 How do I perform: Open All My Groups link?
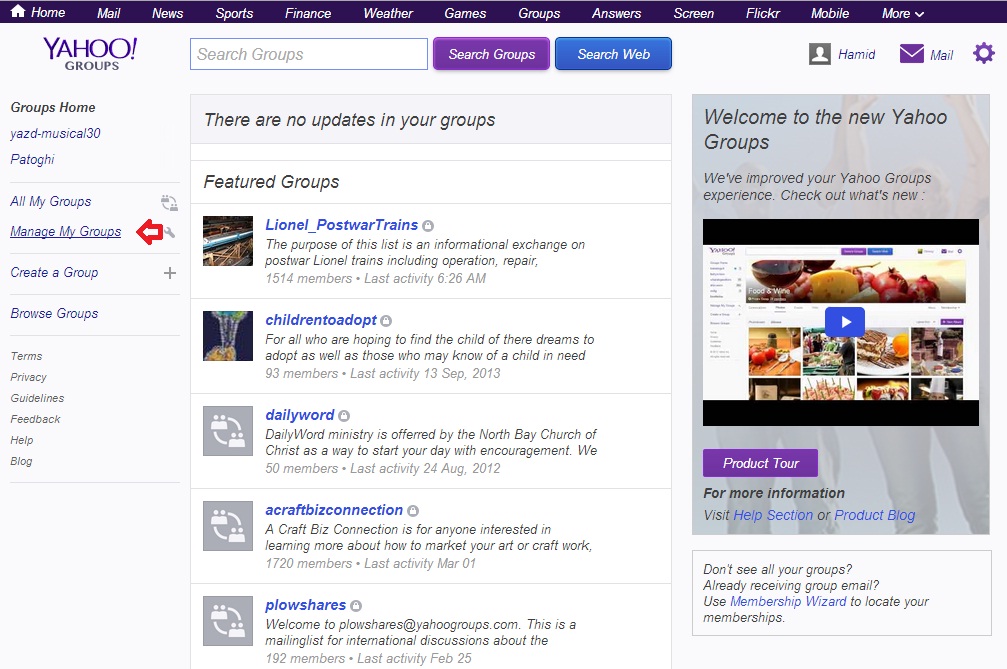pyautogui.click(x=51, y=202)
